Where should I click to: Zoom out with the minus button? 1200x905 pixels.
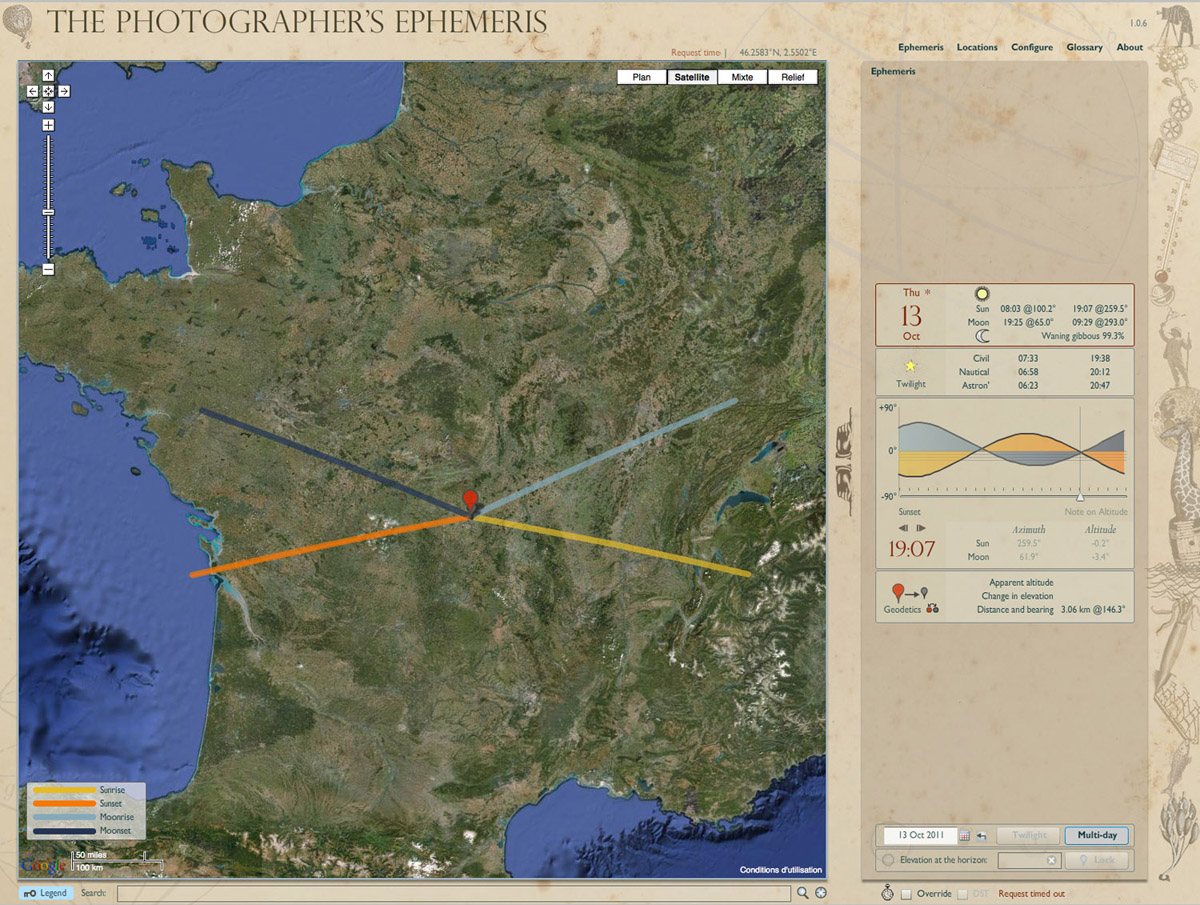[x=48, y=269]
